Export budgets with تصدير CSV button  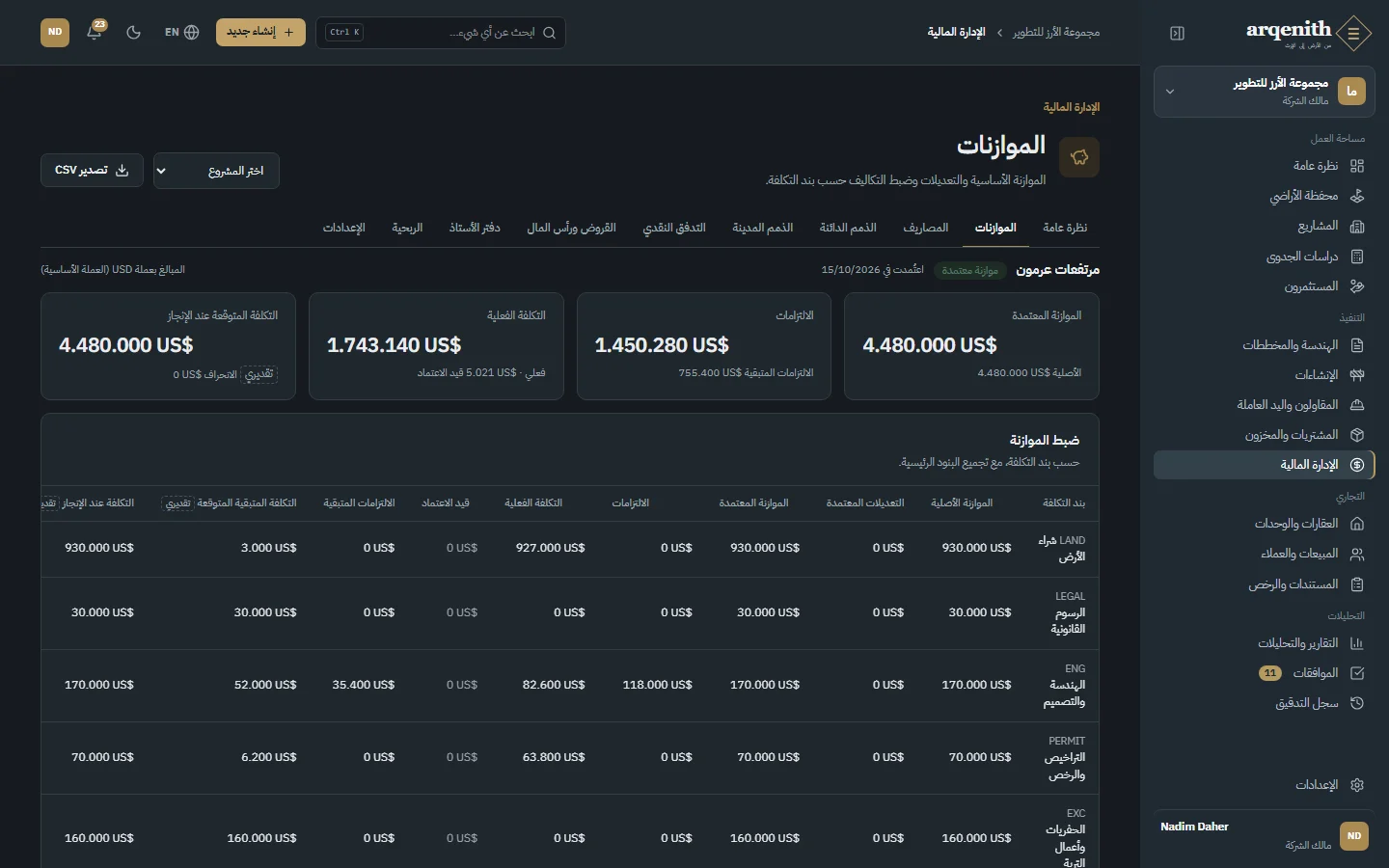[x=92, y=170]
